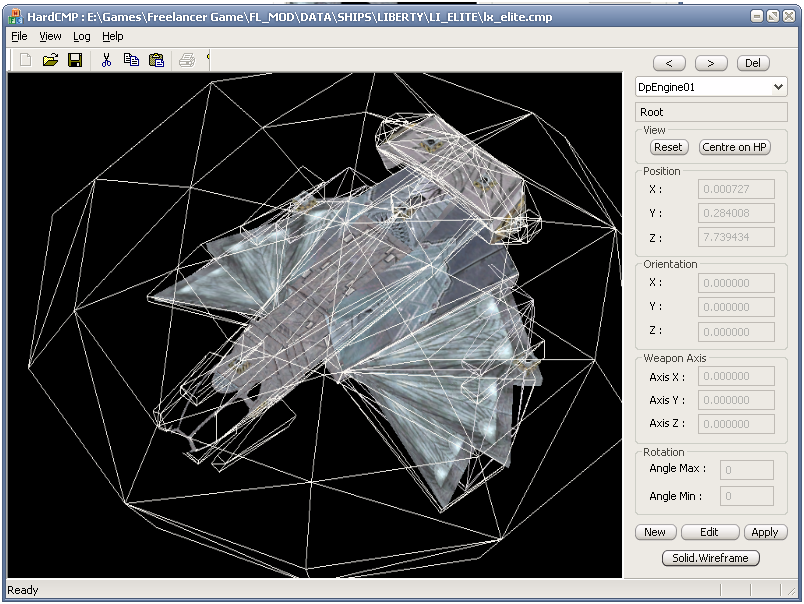Go to previous hardpoint with the < button
This screenshot has width=804, height=604.
(x=669, y=63)
